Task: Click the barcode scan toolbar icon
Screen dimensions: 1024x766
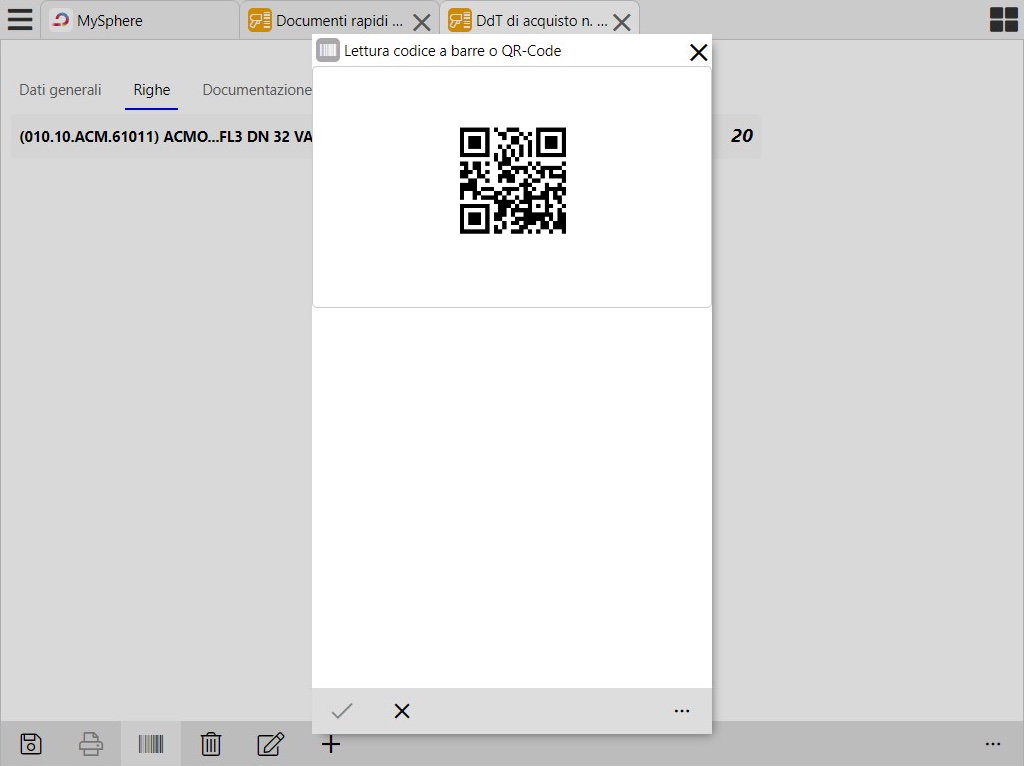Action: [151, 744]
